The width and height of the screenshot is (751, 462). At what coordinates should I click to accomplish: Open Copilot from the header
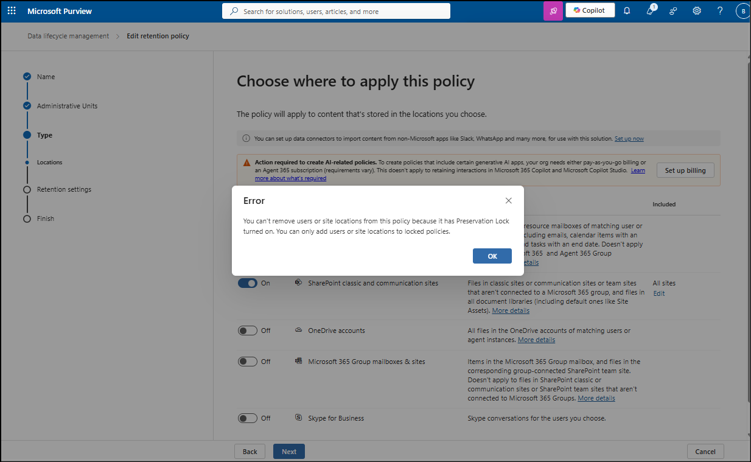coord(590,11)
